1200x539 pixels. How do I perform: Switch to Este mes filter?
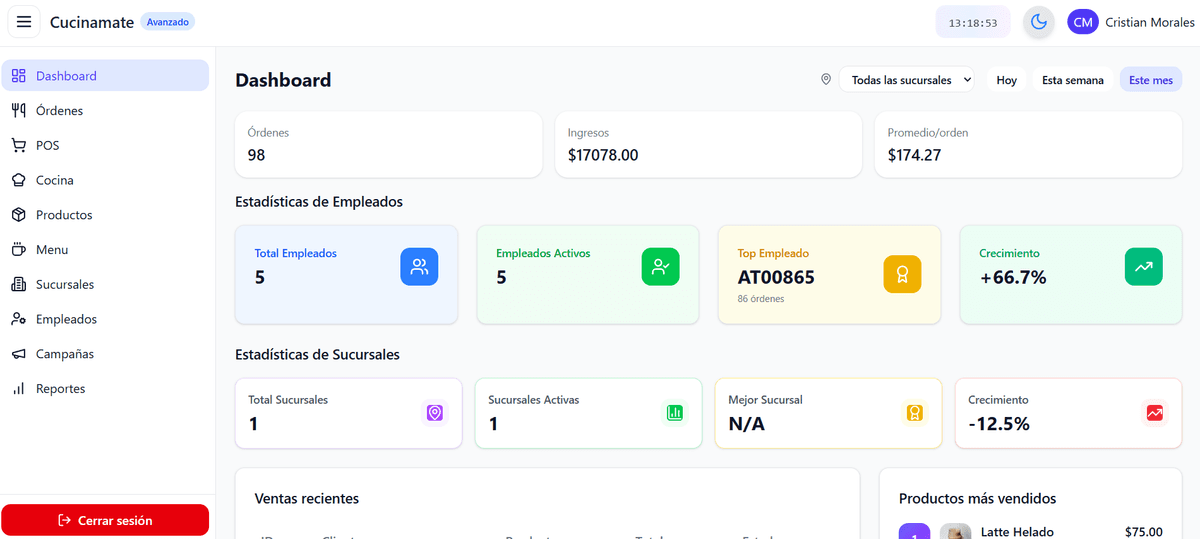(x=1150, y=80)
